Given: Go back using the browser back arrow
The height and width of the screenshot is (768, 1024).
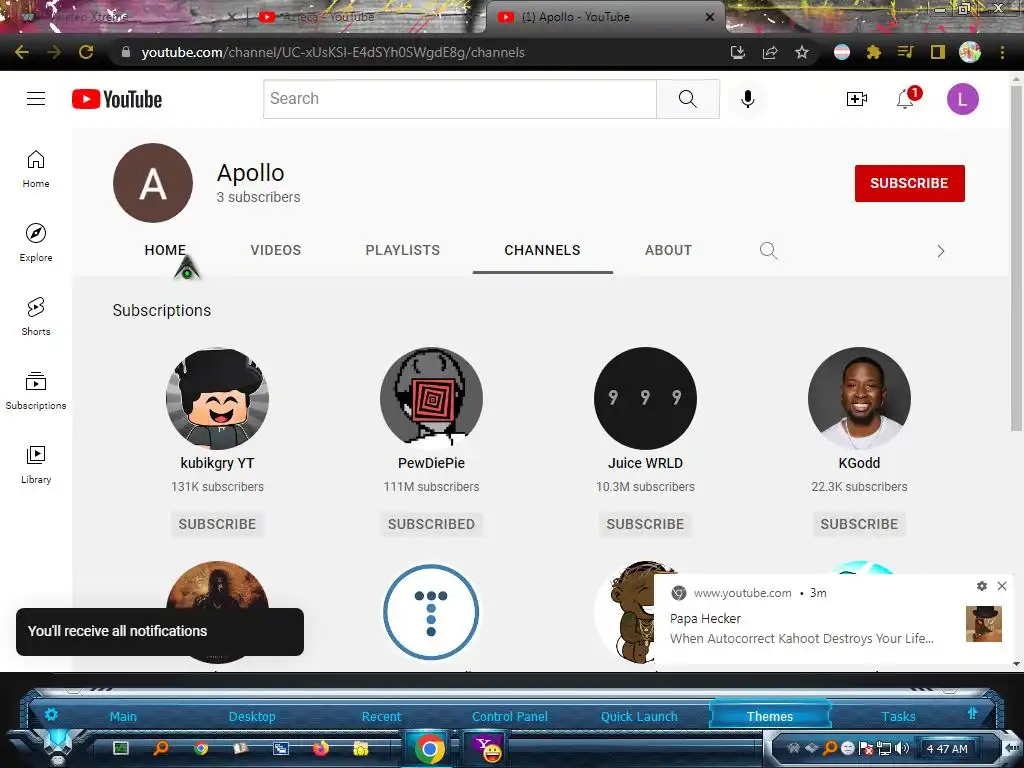Looking at the screenshot, I should point(22,52).
